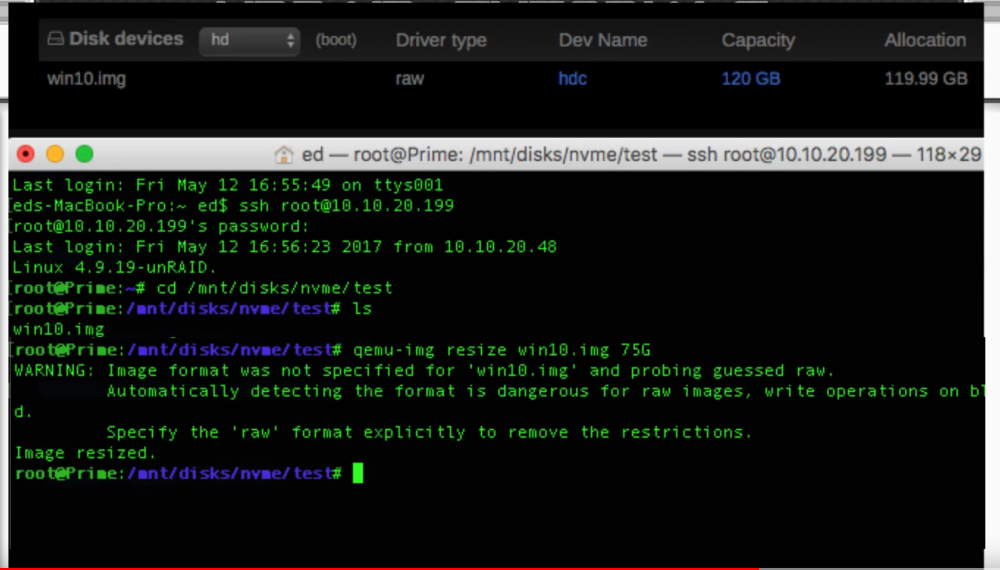Click the qemu-img resize command line
The image size is (1000, 570).
pos(332,350)
